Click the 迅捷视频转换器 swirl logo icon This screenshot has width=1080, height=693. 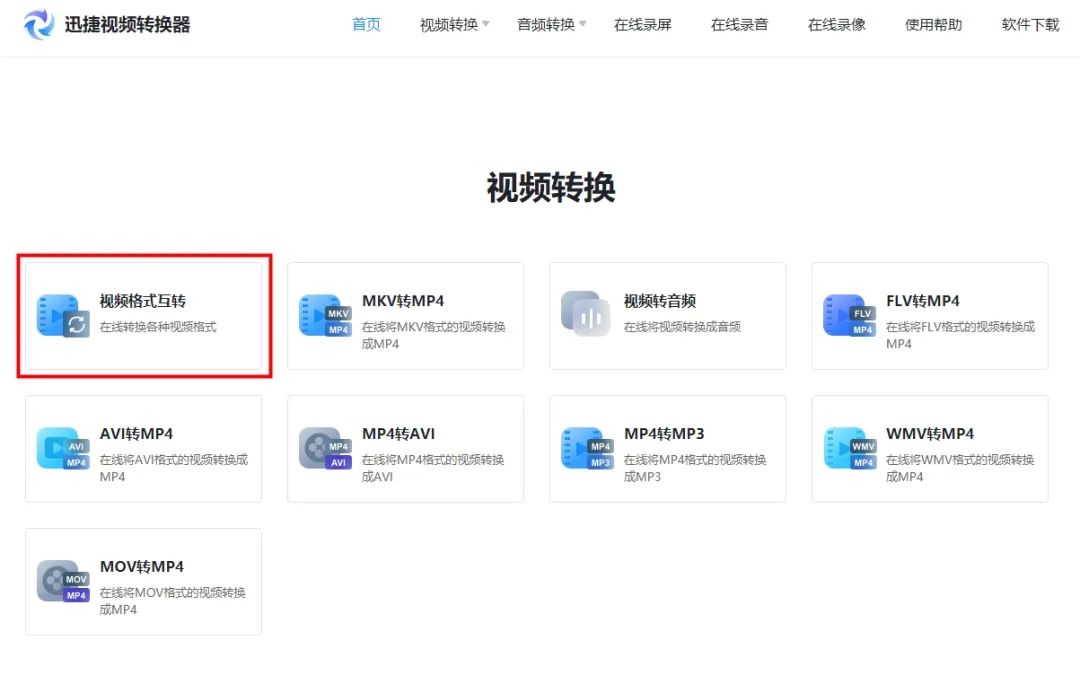(x=39, y=25)
